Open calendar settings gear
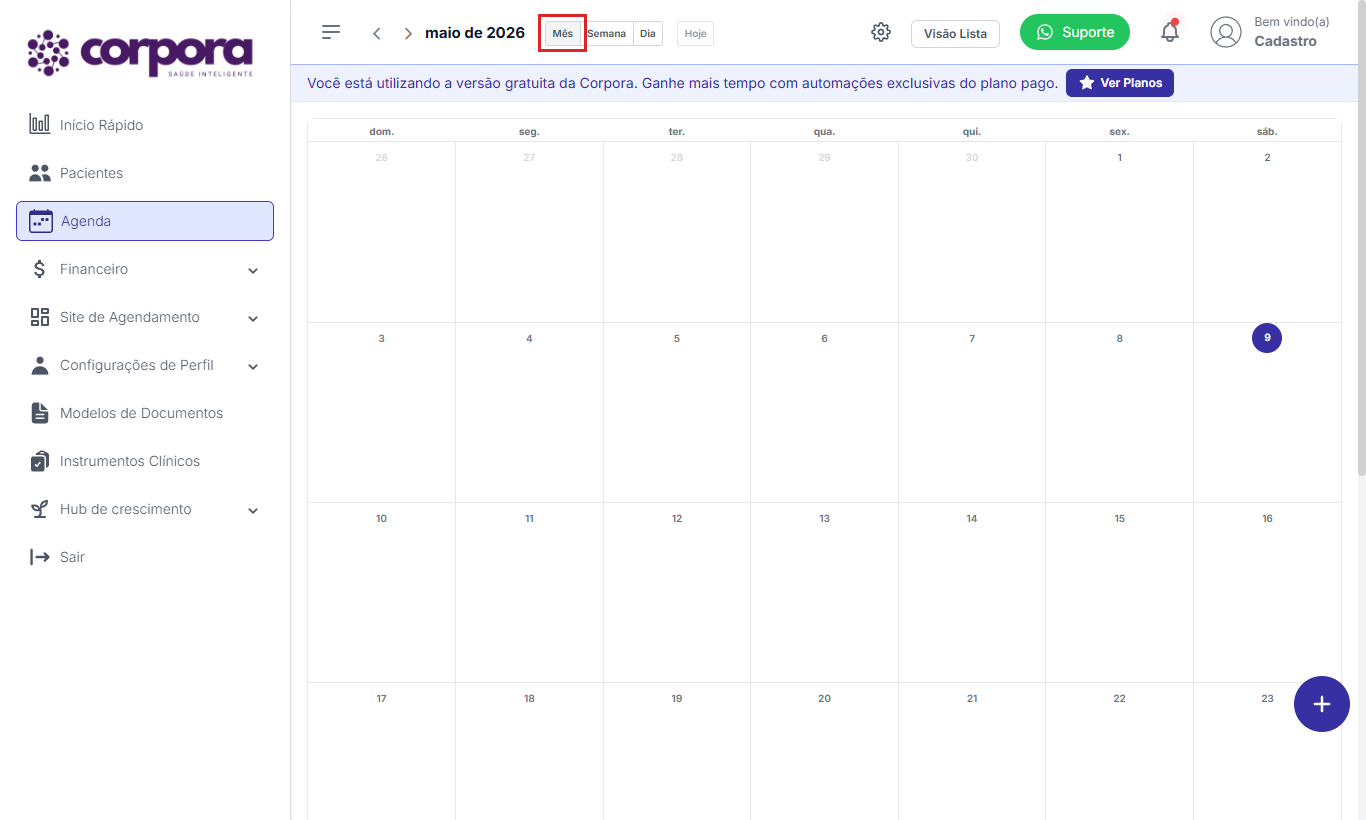The width and height of the screenshot is (1366, 820). (881, 32)
